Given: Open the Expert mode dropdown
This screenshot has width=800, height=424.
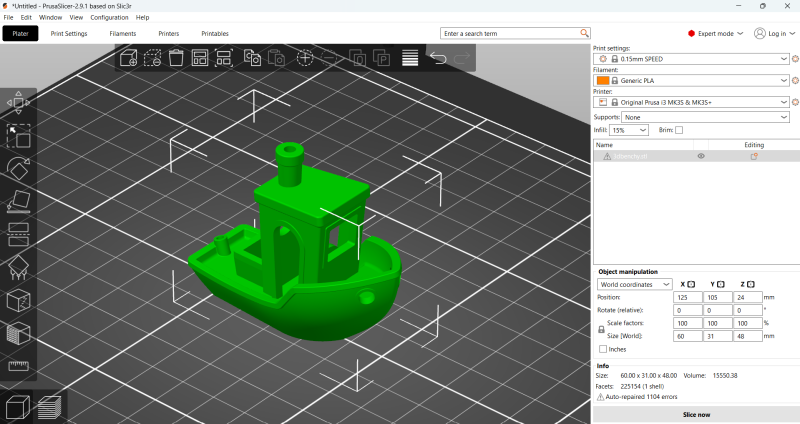Looking at the screenshot, I should pos(715,33).
